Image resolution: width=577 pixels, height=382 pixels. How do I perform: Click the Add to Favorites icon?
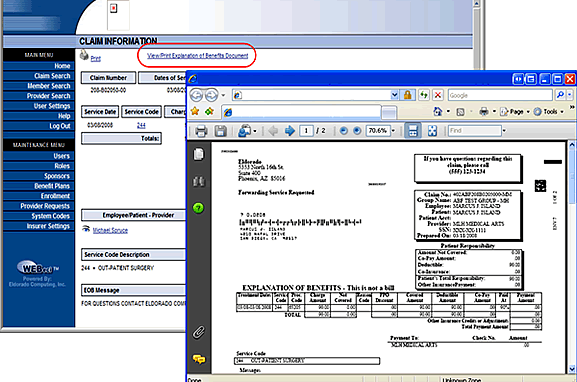coord(209,111)
